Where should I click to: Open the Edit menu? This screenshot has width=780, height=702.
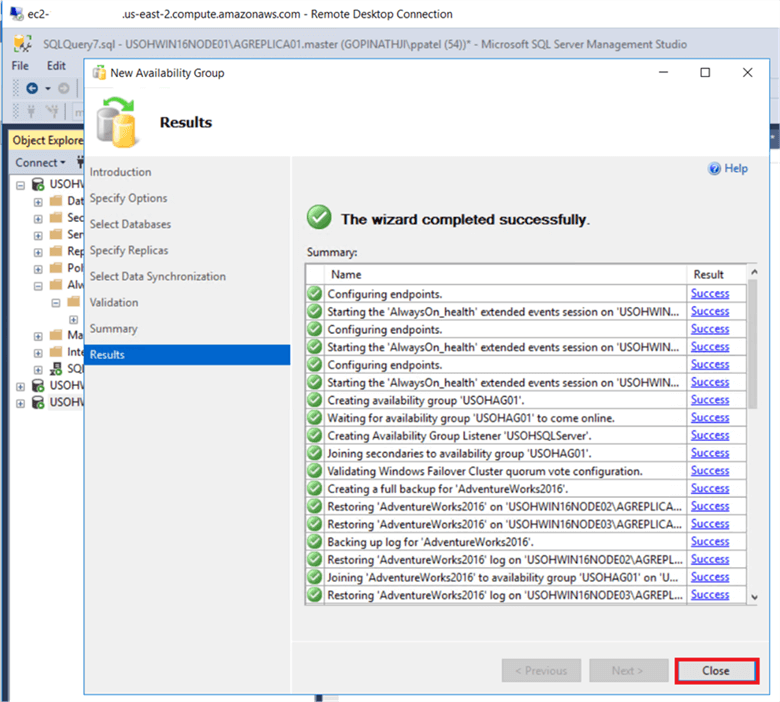[56, 66]
